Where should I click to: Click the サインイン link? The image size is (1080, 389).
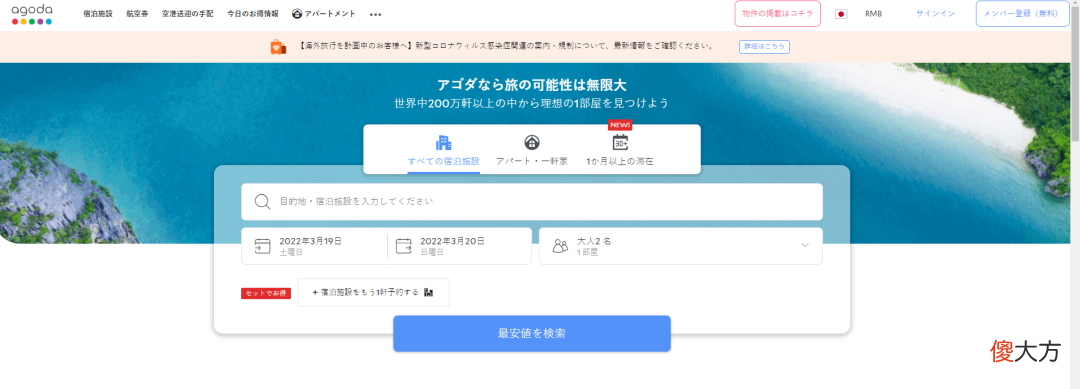pyautogui.click(x=935, y=14)
